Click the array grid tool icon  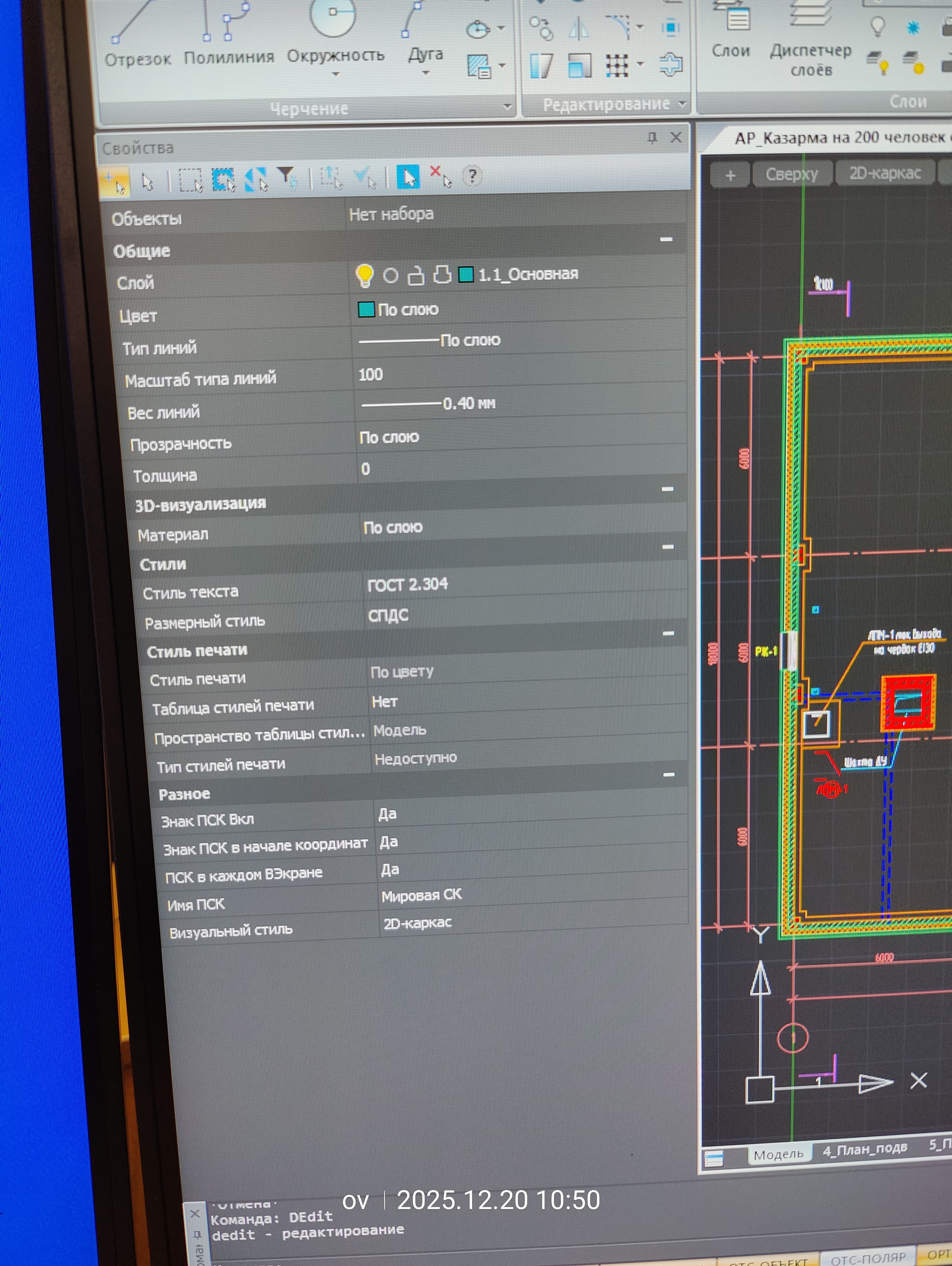(x=617, y=65)
